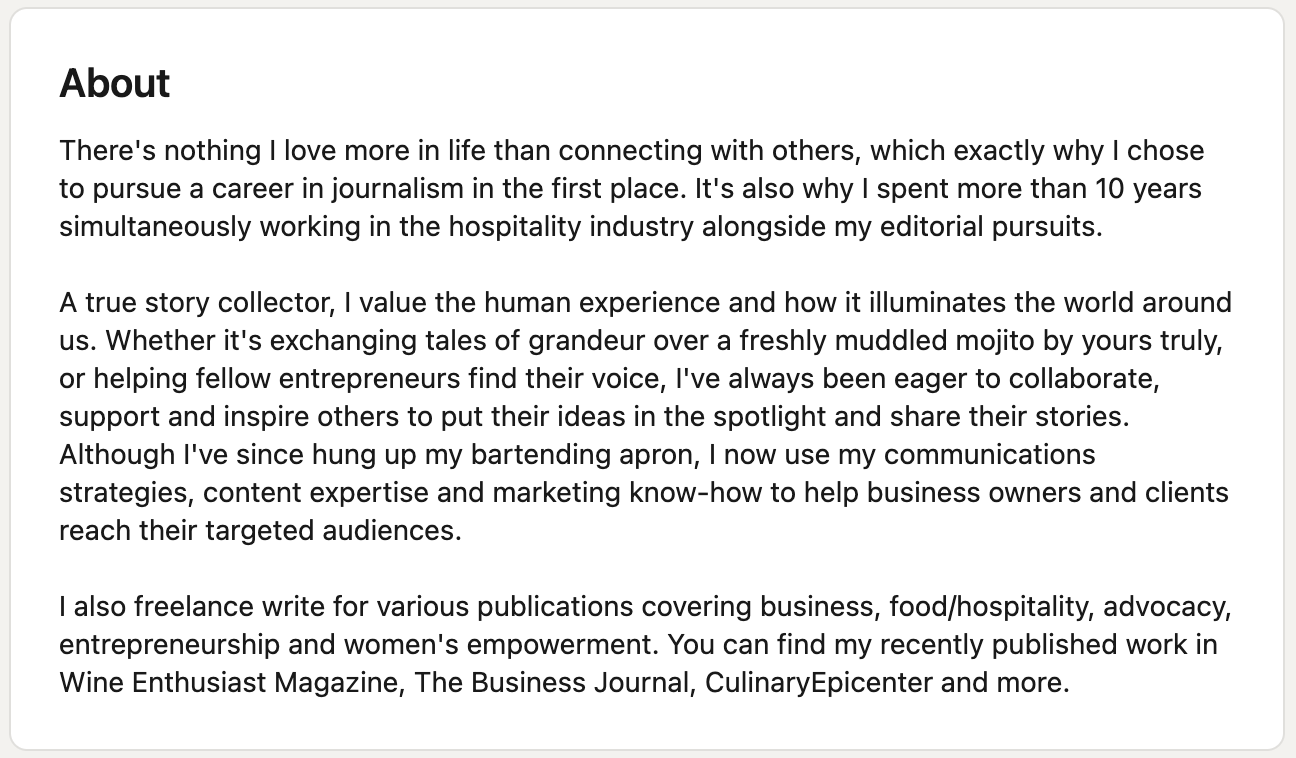Screen dimensions: 1296x758
Task: Click the phrase "communications strategies" start word "communications"
Action: (x=990, y=454)
